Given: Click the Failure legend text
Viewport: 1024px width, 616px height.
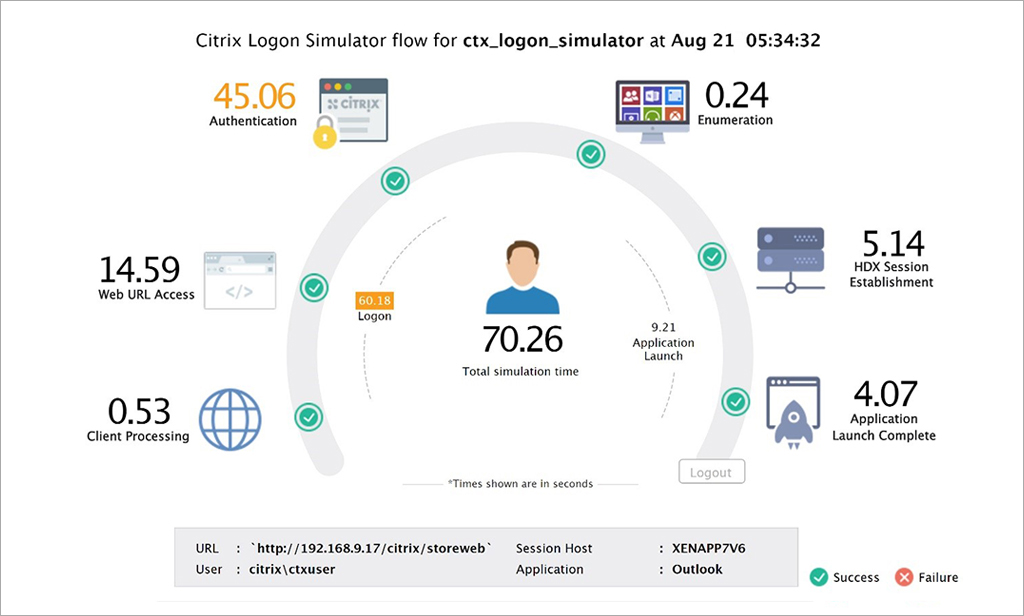Looking at the screenshot, I should [938, 577].
